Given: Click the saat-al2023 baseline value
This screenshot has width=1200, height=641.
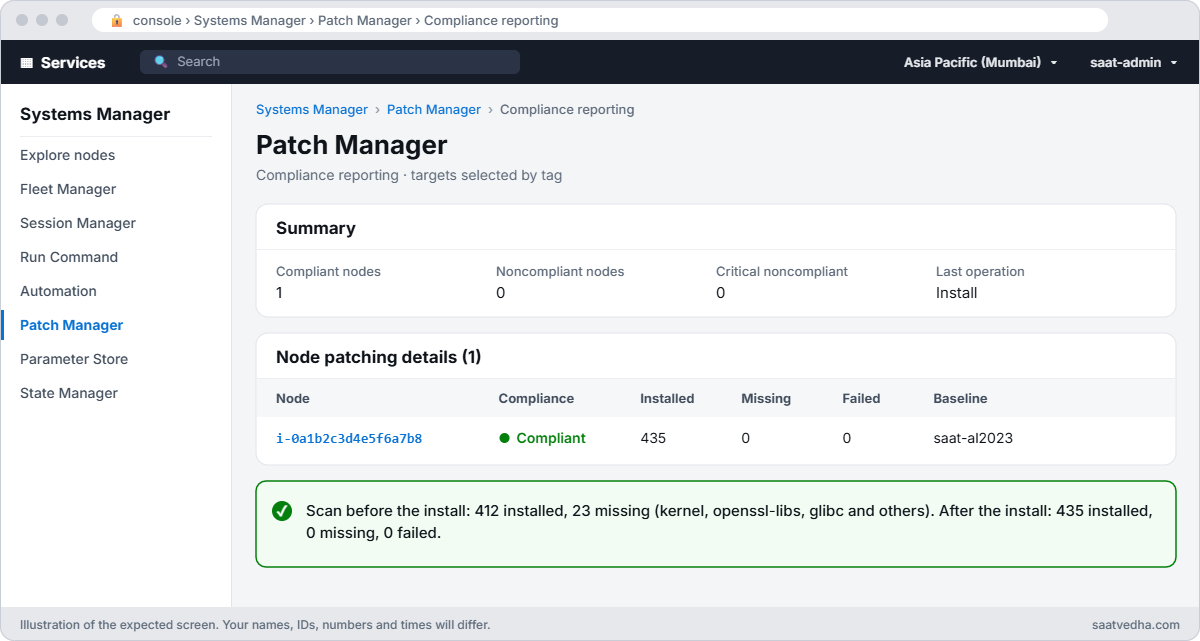Looking at the screenshot, I should 973,438.
